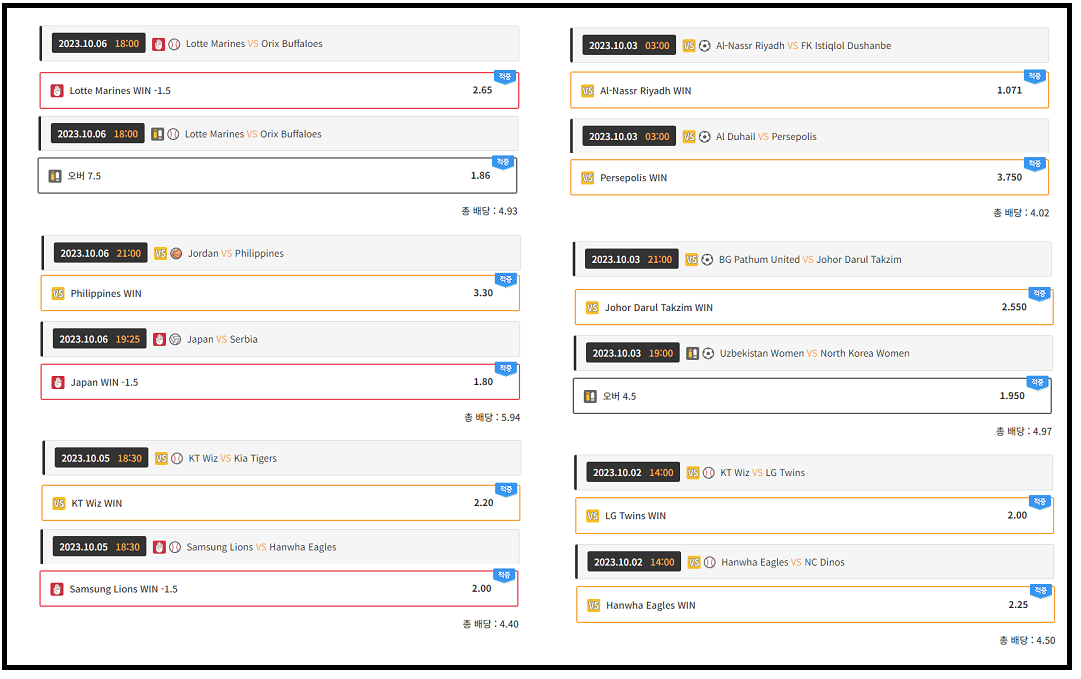Click the 3.750 odds for Persepolis WIN
Viewport: 1081px width, 679px height.
coord(1009,178)
